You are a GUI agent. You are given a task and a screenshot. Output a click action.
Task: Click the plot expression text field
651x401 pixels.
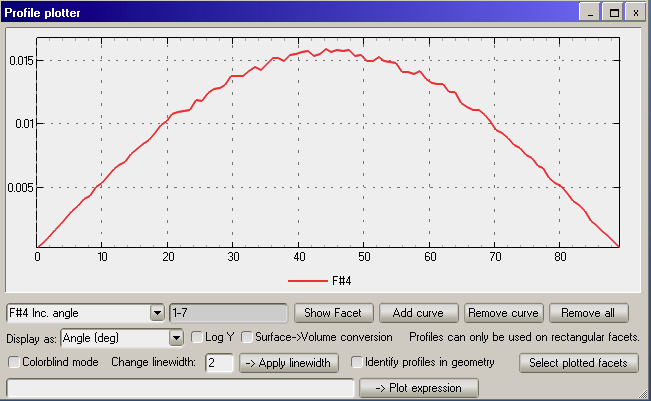pyautogui.click(x=180, y=388)
